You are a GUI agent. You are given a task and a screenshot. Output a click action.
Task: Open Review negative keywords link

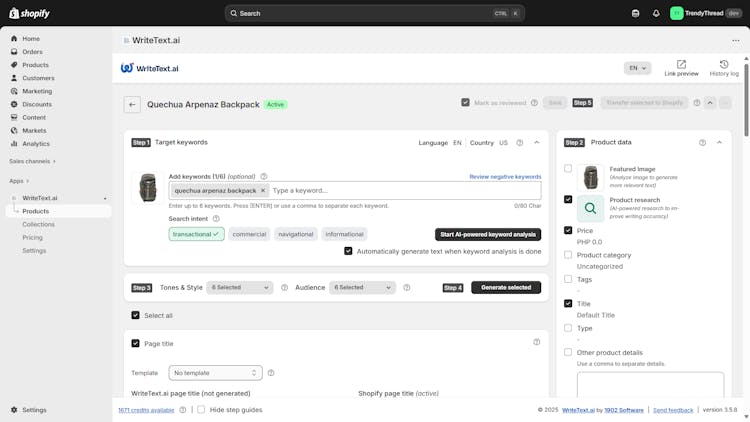(x=505, y=176)
